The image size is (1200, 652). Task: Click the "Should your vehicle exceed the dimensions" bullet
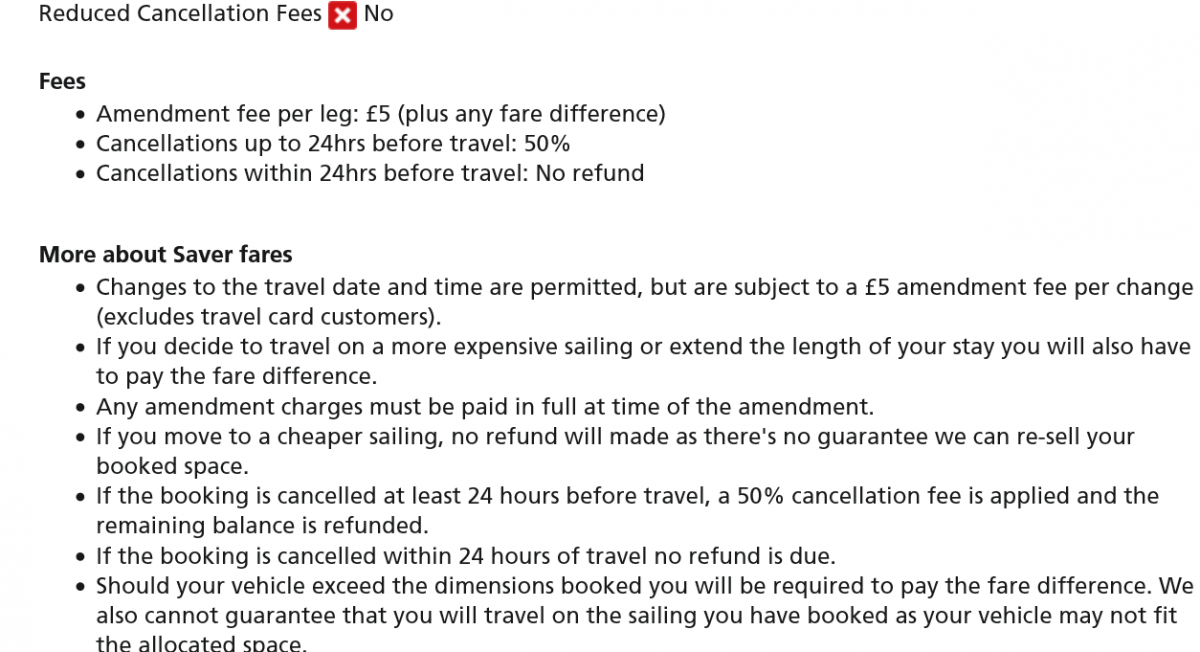point(644,585)
